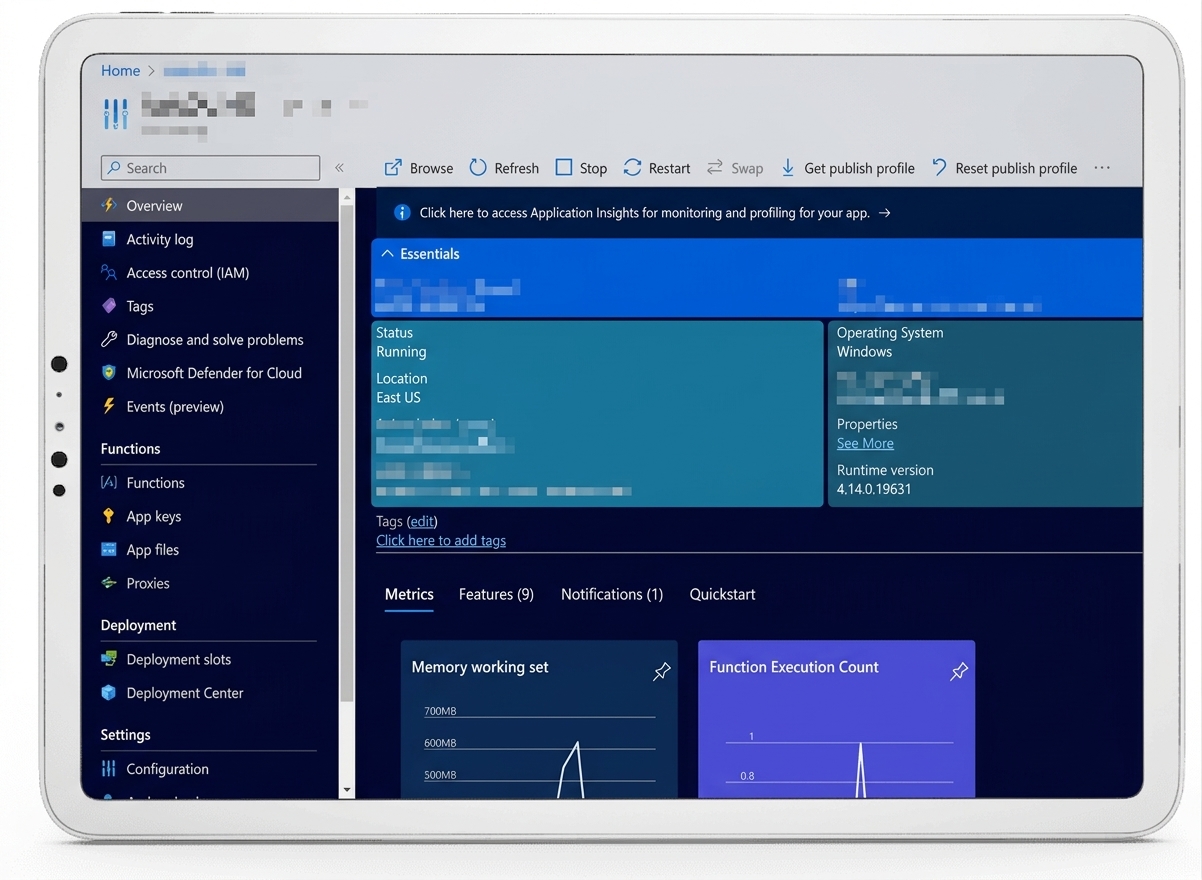The height and width of the screenshot is (880, 1202).
Task: Switch to the Features (9) tab
Action: click(496, 594)
